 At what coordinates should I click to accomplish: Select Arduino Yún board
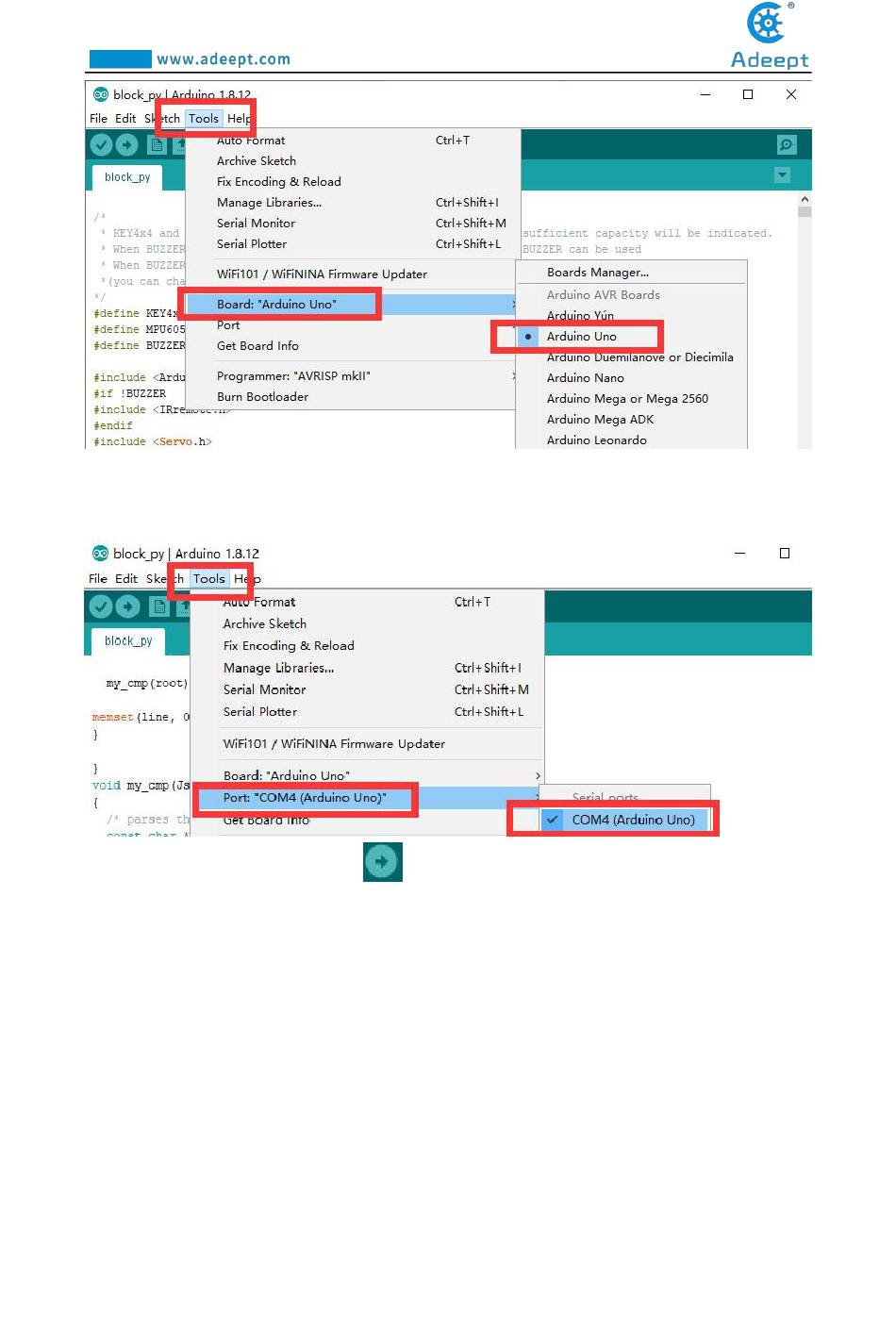(x=631, y=316)
